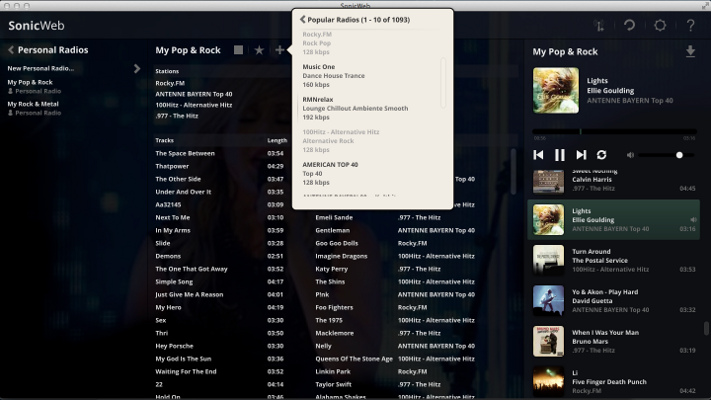Pick AMERICAN TOP 40 in the radio list
711x400 pixels.
point(330,164)
